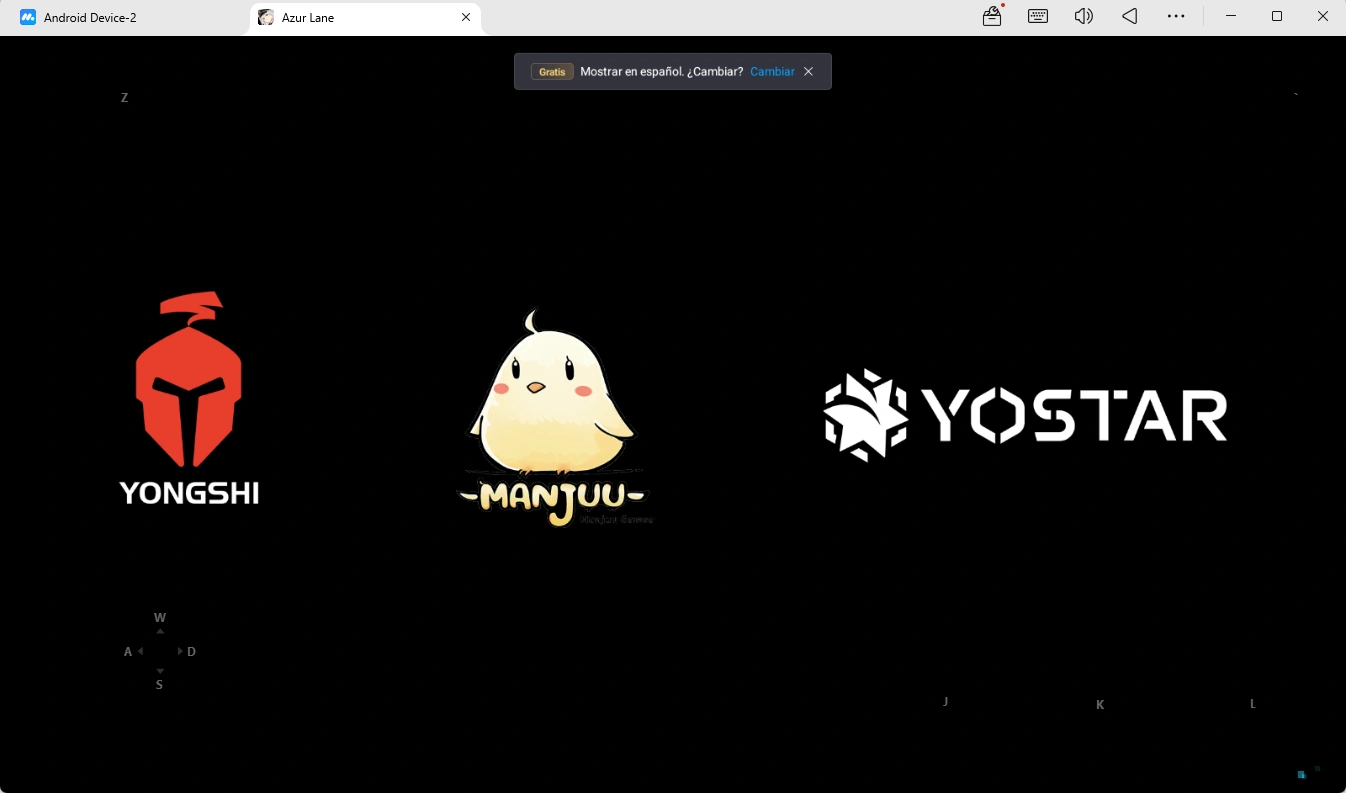
Task: Click the text 'Mostrar en español. ¿Cambiar?'
Action: point(661,72)
